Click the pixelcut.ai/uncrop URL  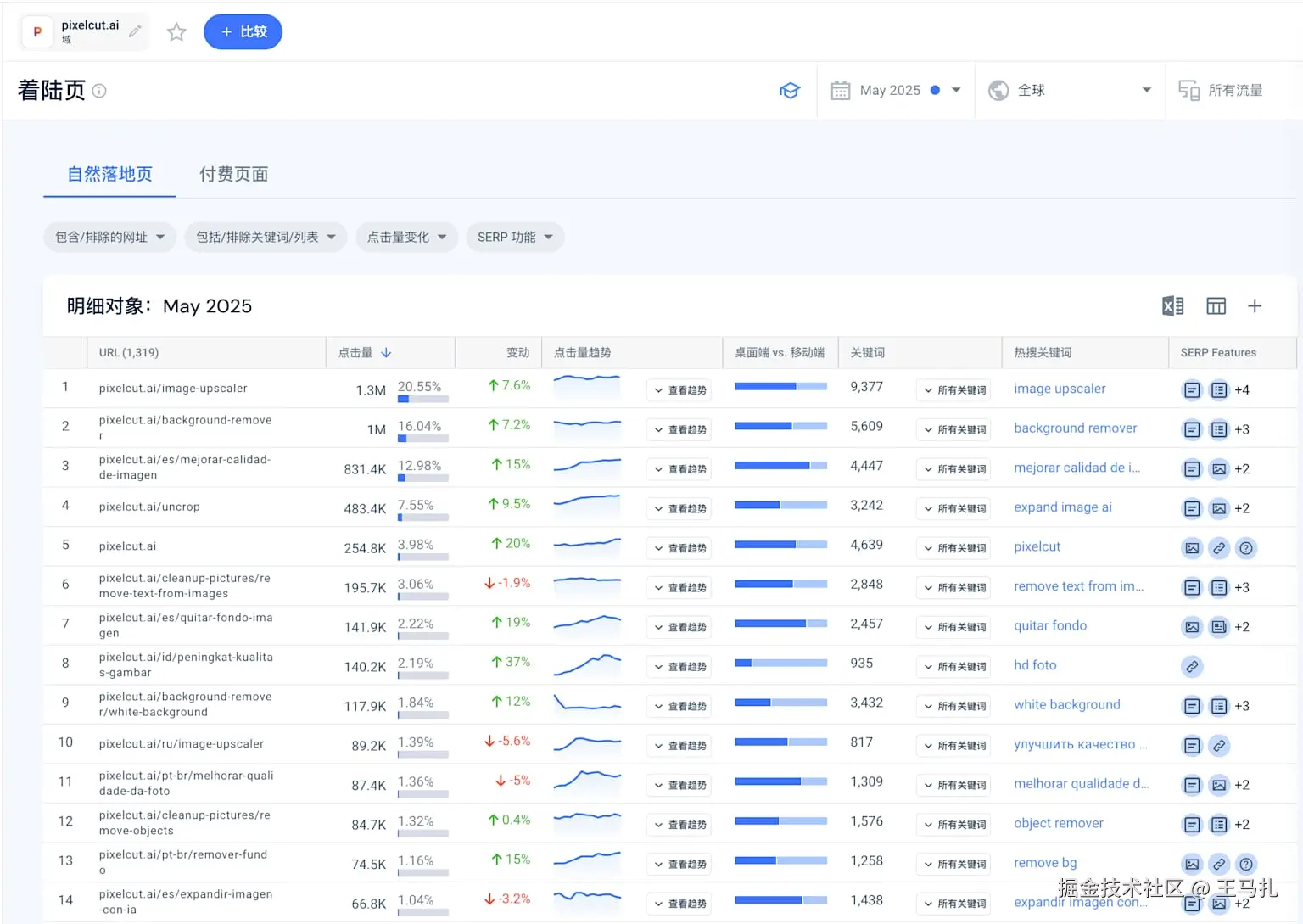pyautogui.click(x=149, y=507)
